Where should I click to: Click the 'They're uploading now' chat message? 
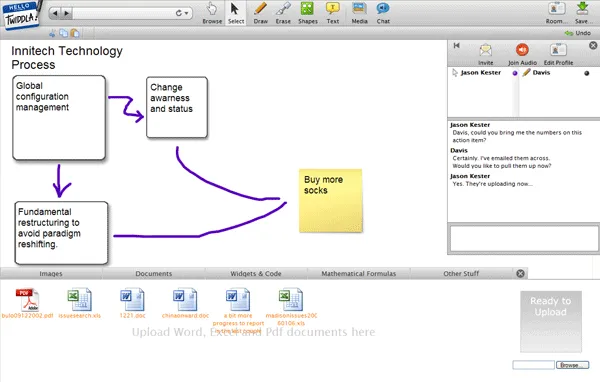(x=492, y=184)
